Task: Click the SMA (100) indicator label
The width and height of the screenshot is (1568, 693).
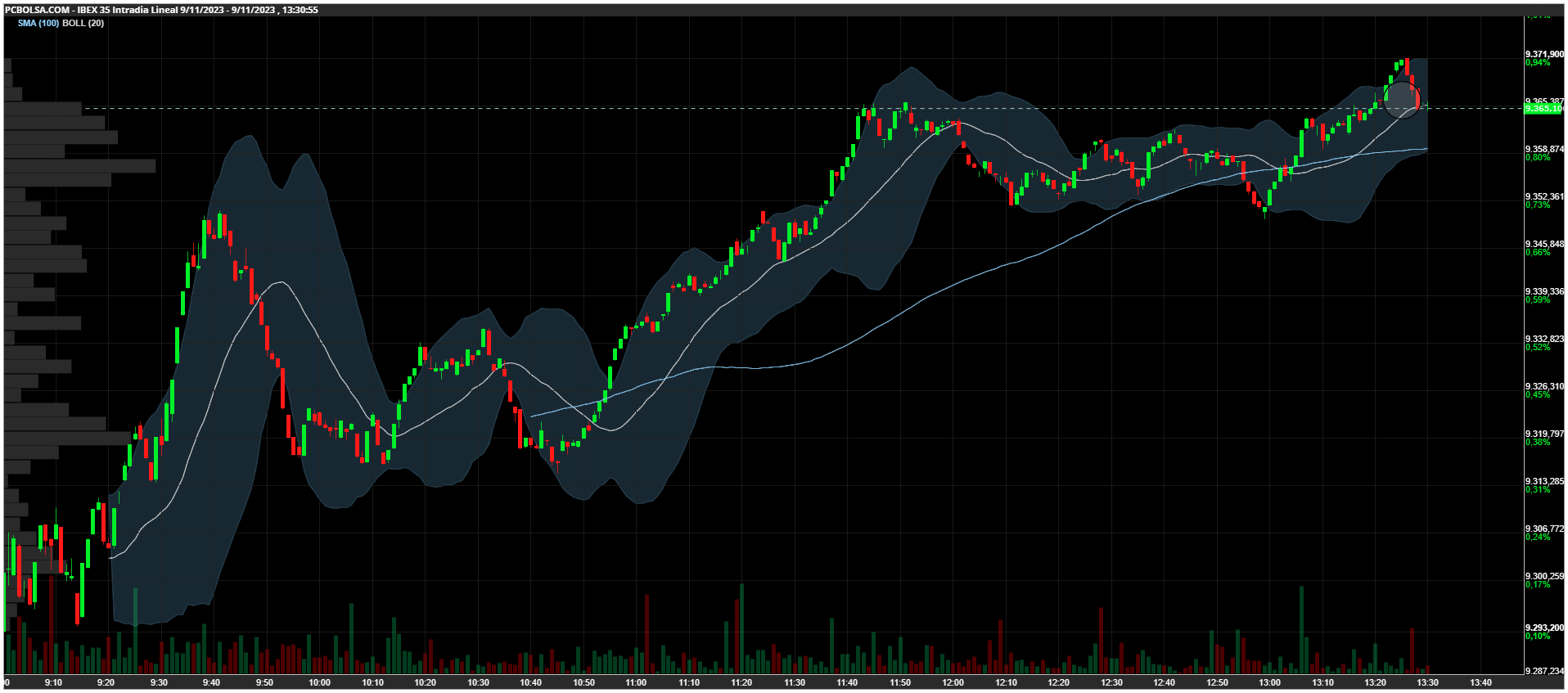Action: (x=38, y=23)
